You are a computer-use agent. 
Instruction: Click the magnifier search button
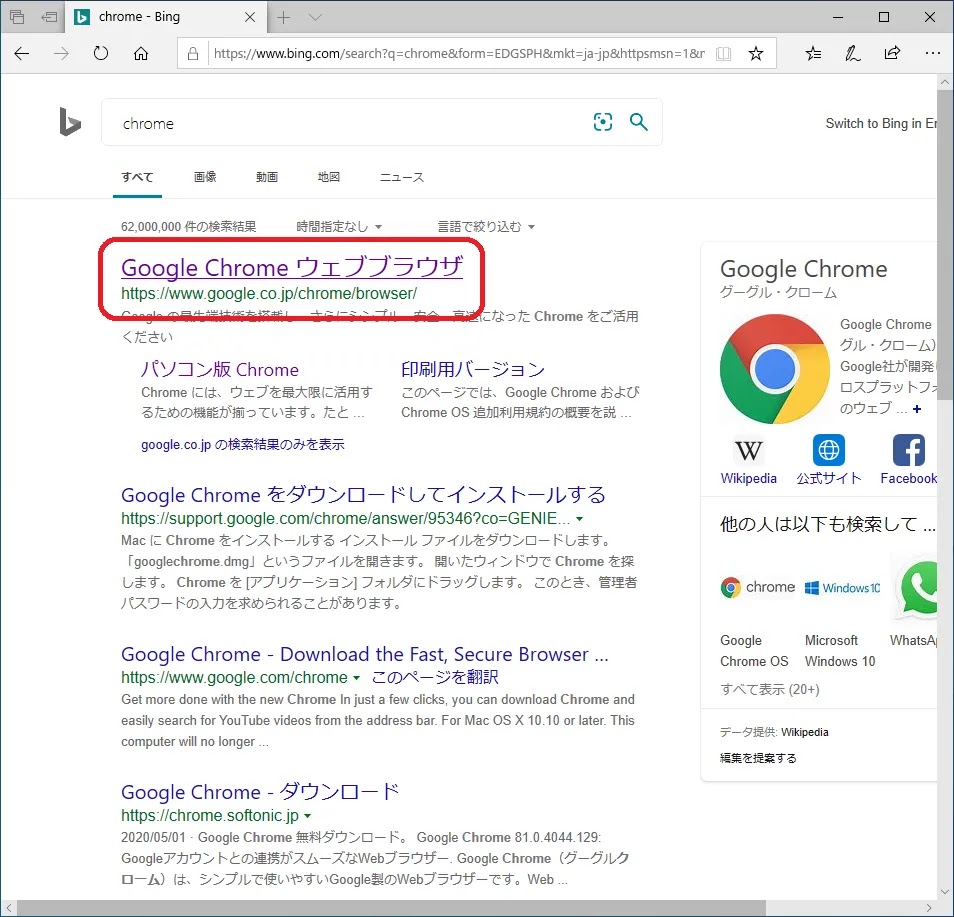point(638,122)
